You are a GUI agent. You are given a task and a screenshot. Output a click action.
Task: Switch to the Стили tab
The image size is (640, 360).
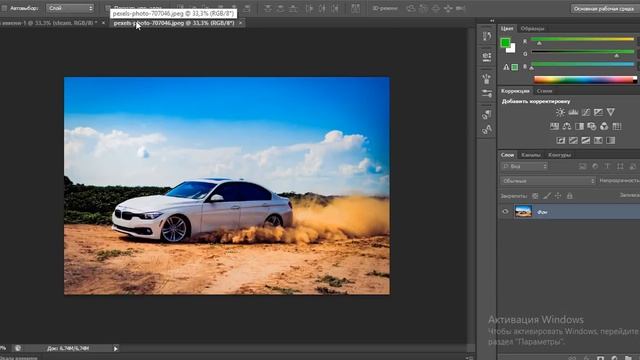pos(544,91)
